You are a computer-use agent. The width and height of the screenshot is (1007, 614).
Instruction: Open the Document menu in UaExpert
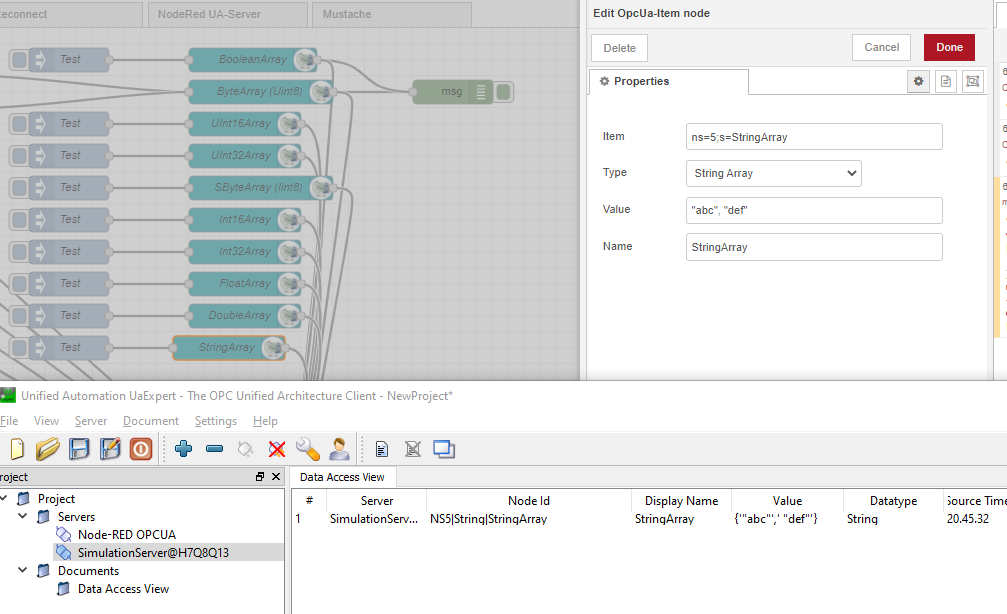point(150,420)
